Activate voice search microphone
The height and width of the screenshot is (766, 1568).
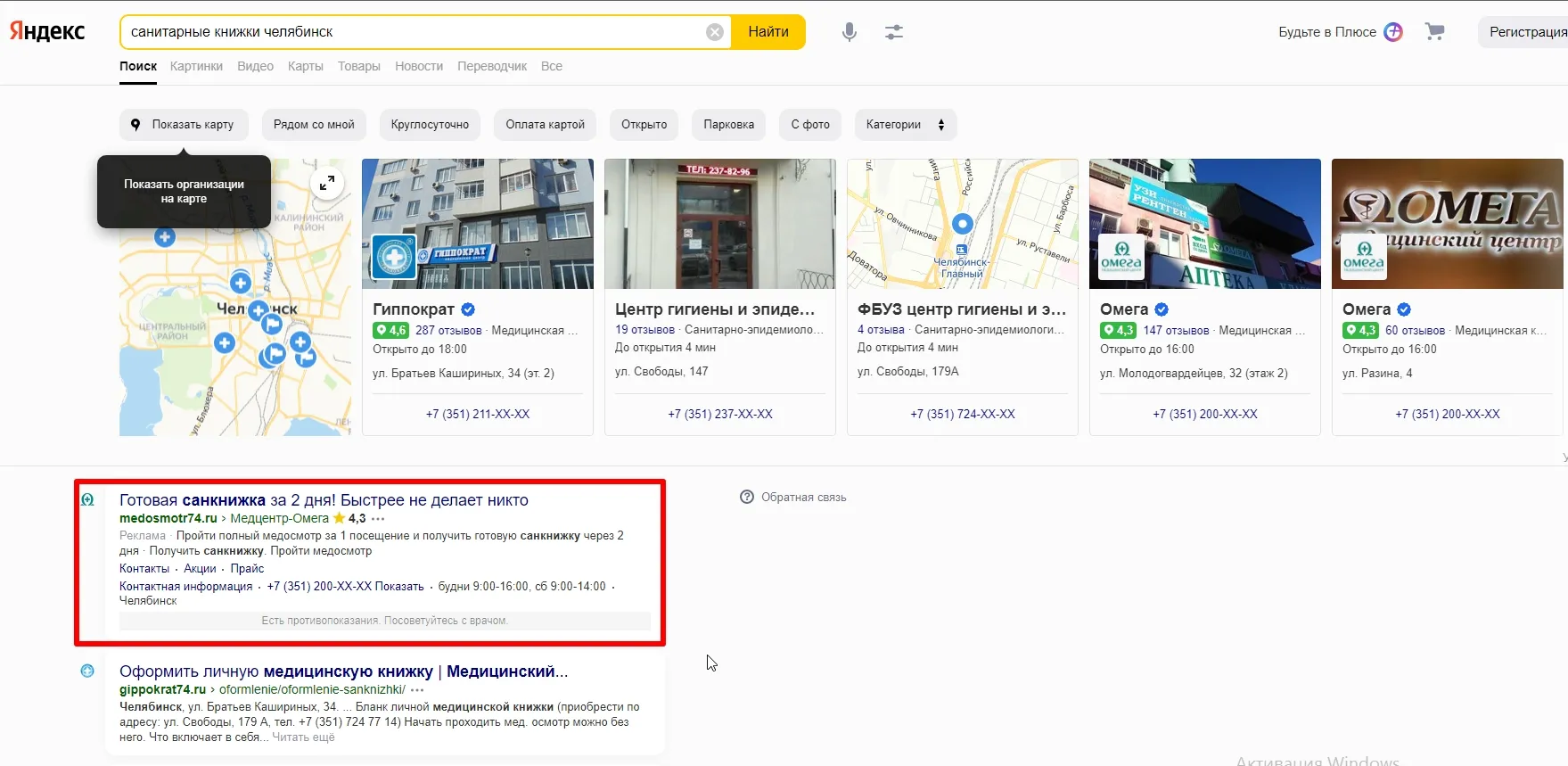pyautogui.click(x=849, y=32)
